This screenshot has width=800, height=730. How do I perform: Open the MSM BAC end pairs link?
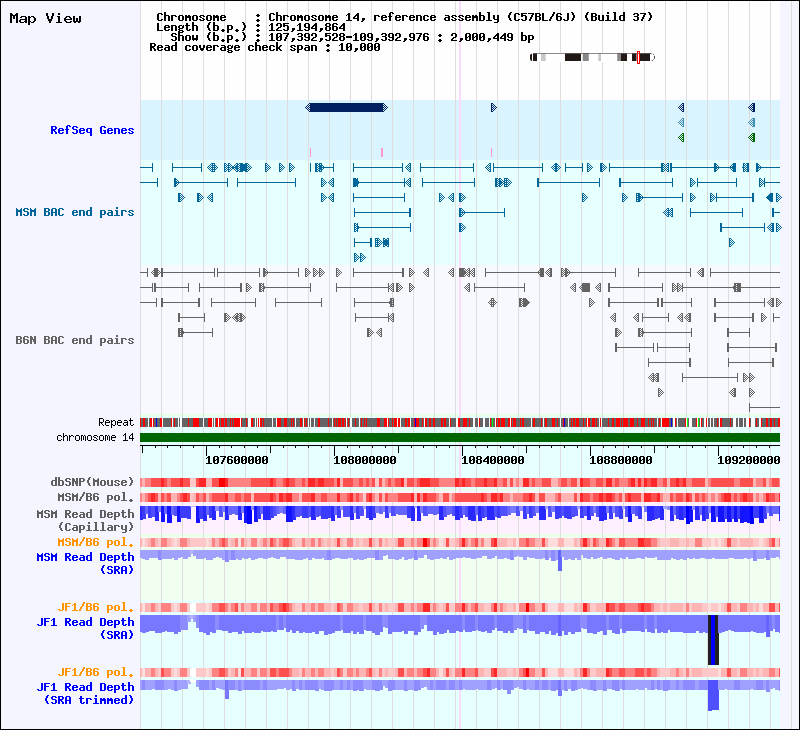74,212
